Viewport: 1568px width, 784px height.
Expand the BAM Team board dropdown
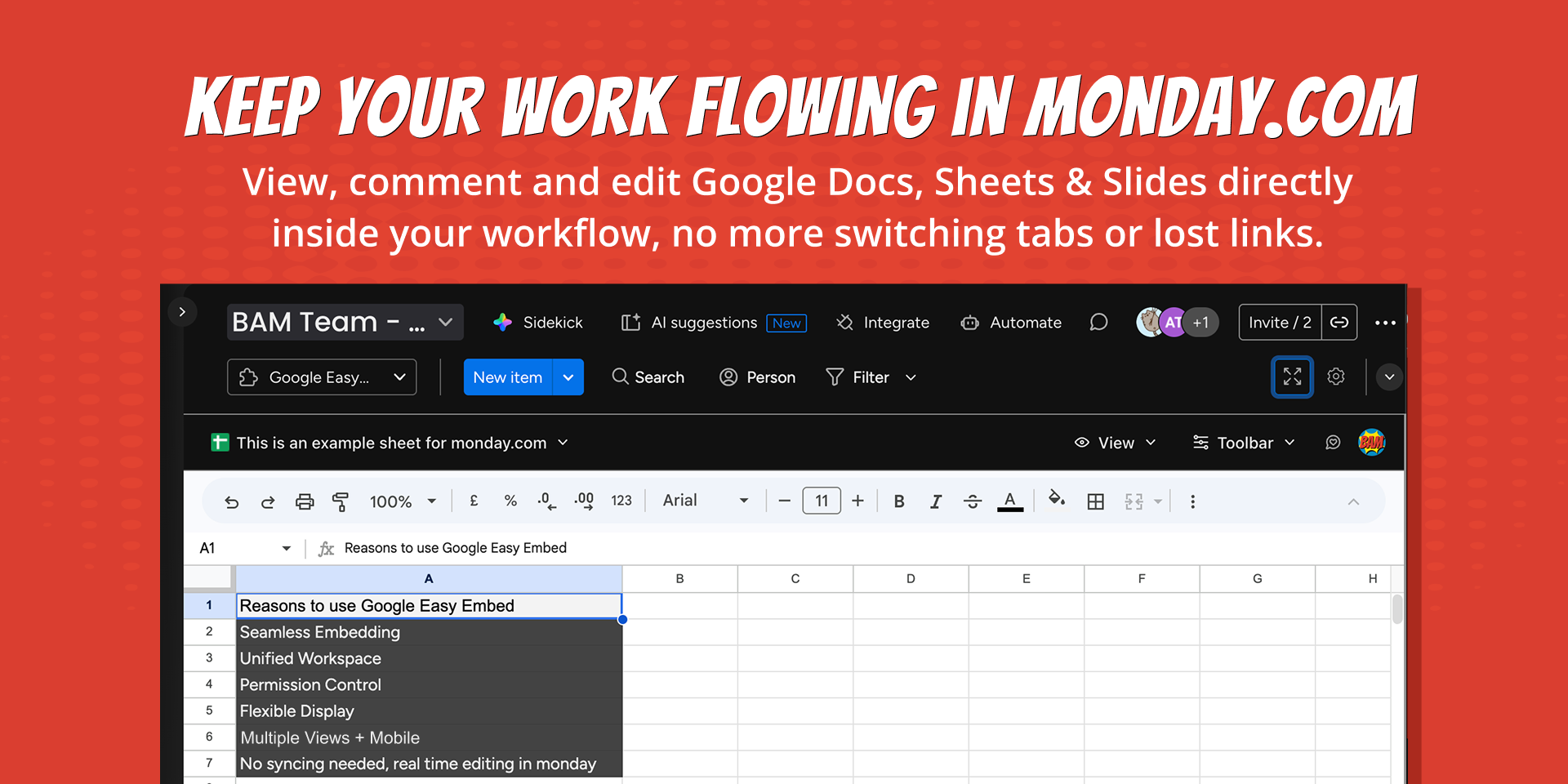point(444,322)
